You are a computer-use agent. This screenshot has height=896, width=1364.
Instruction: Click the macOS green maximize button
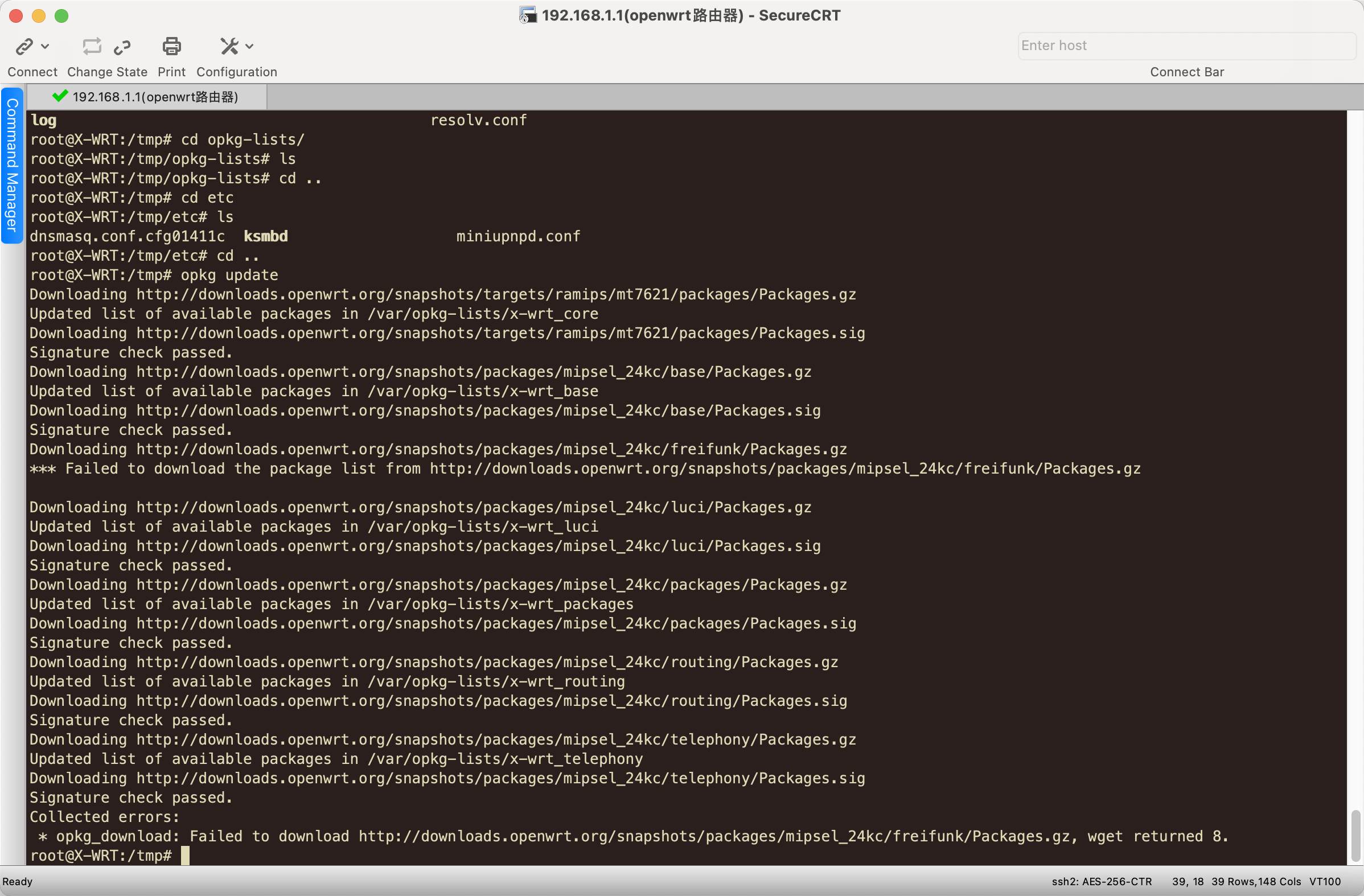pos(61,16)
